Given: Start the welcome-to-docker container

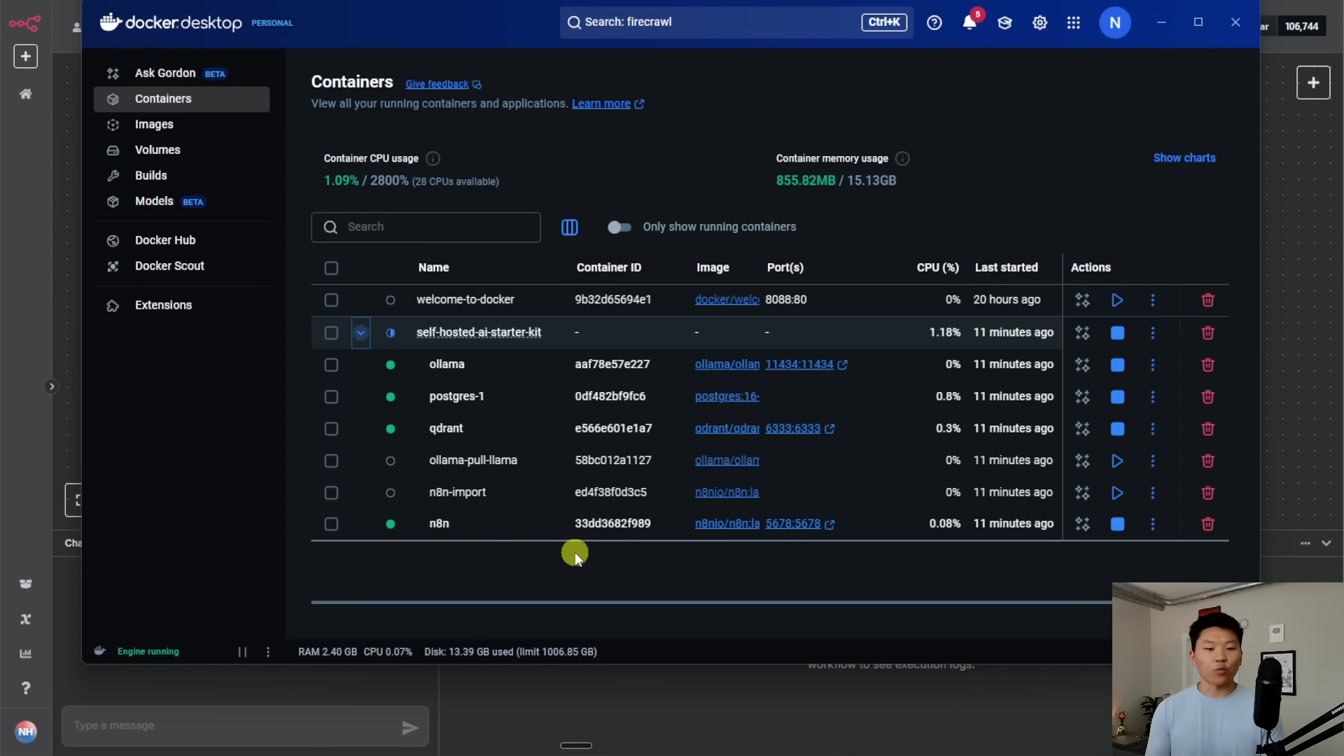Looking at the screenshot, I should tap(1117, 300).
